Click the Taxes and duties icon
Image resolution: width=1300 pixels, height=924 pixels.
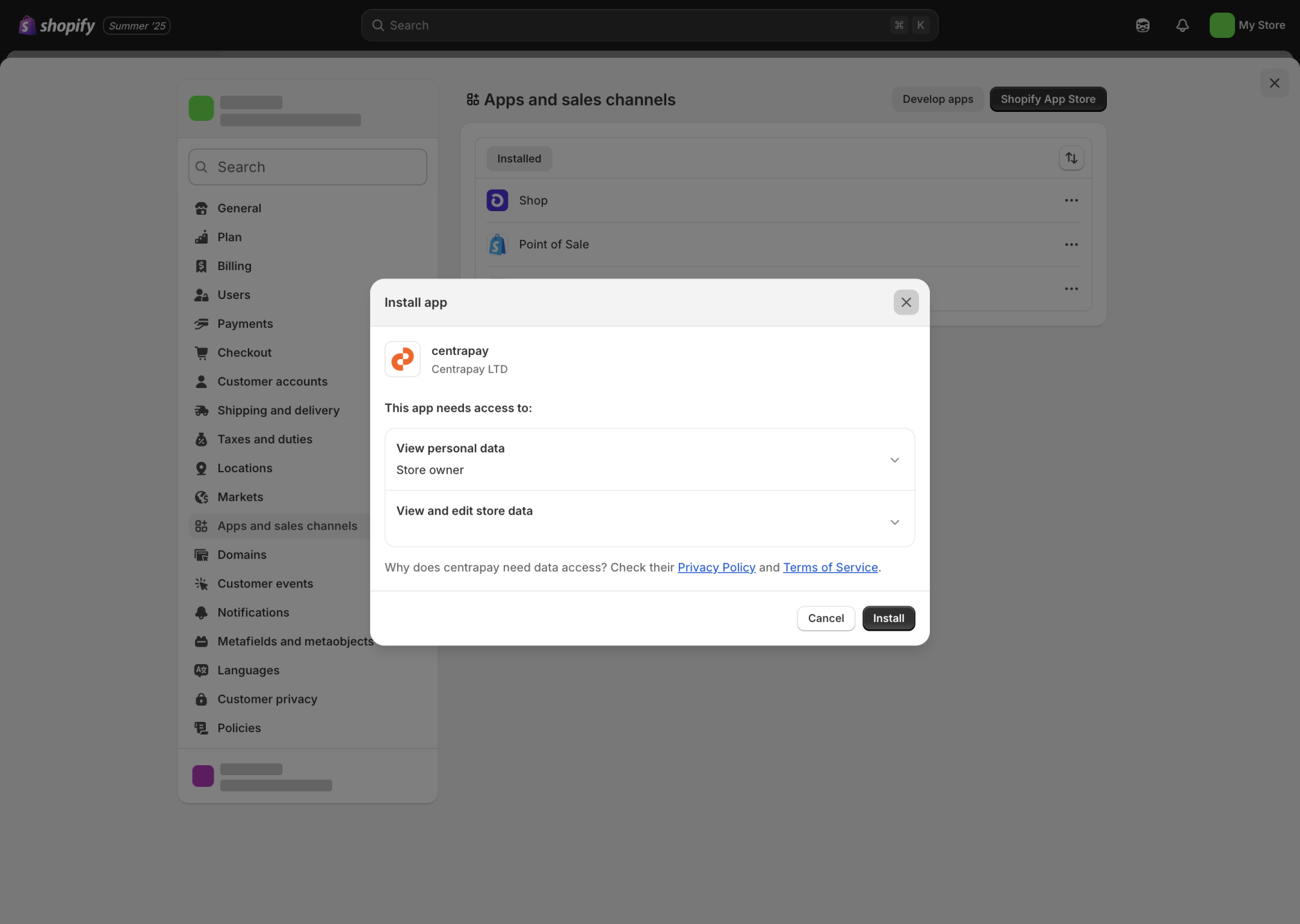click(x=201, y=439)
